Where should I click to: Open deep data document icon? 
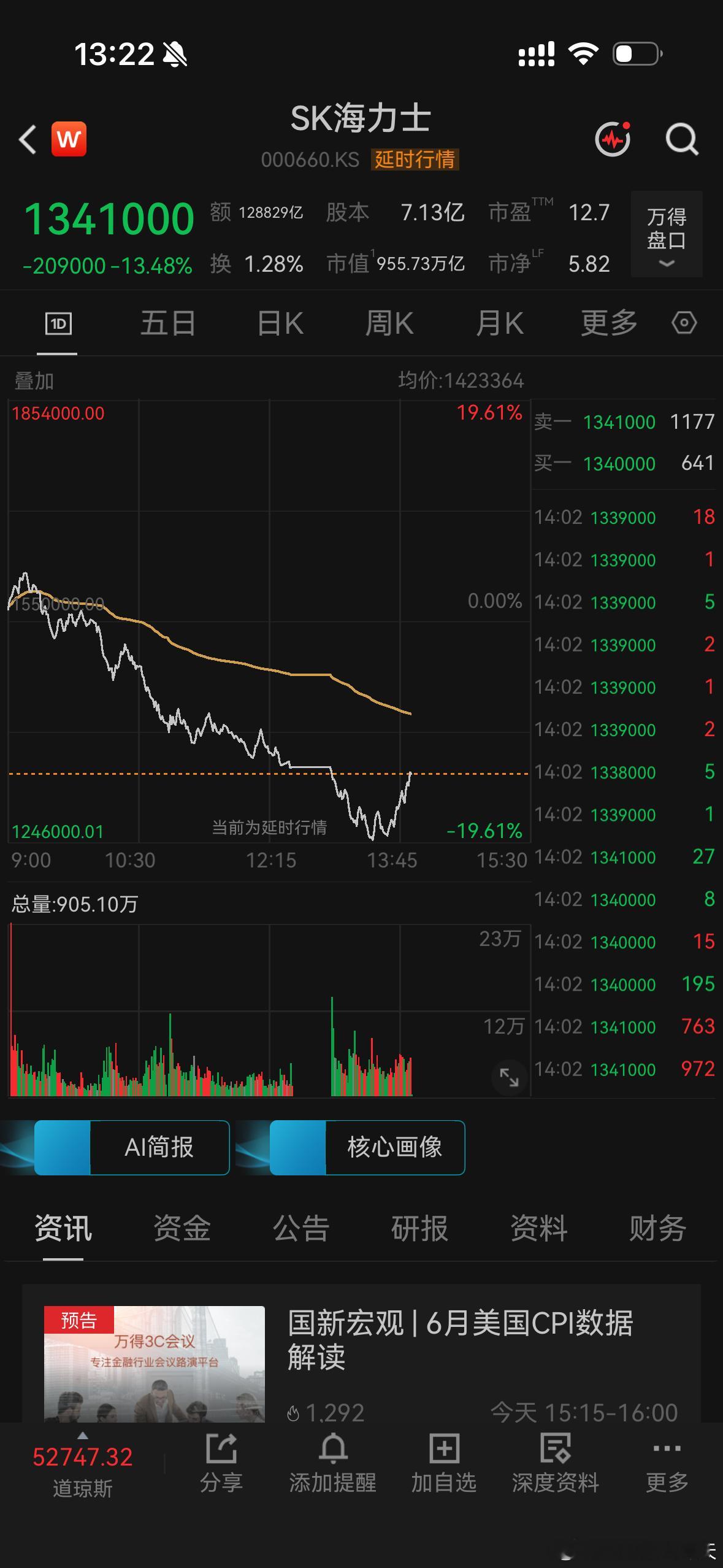[x=555, y=1448]
